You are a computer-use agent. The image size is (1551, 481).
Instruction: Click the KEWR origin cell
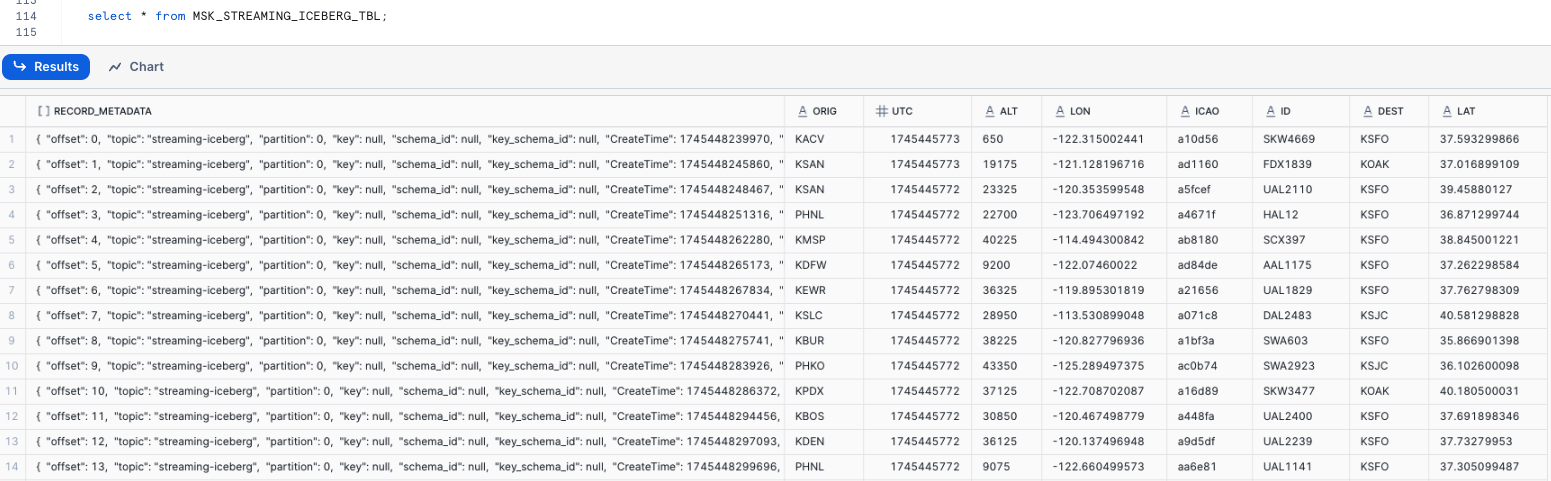tap(824, 290)
